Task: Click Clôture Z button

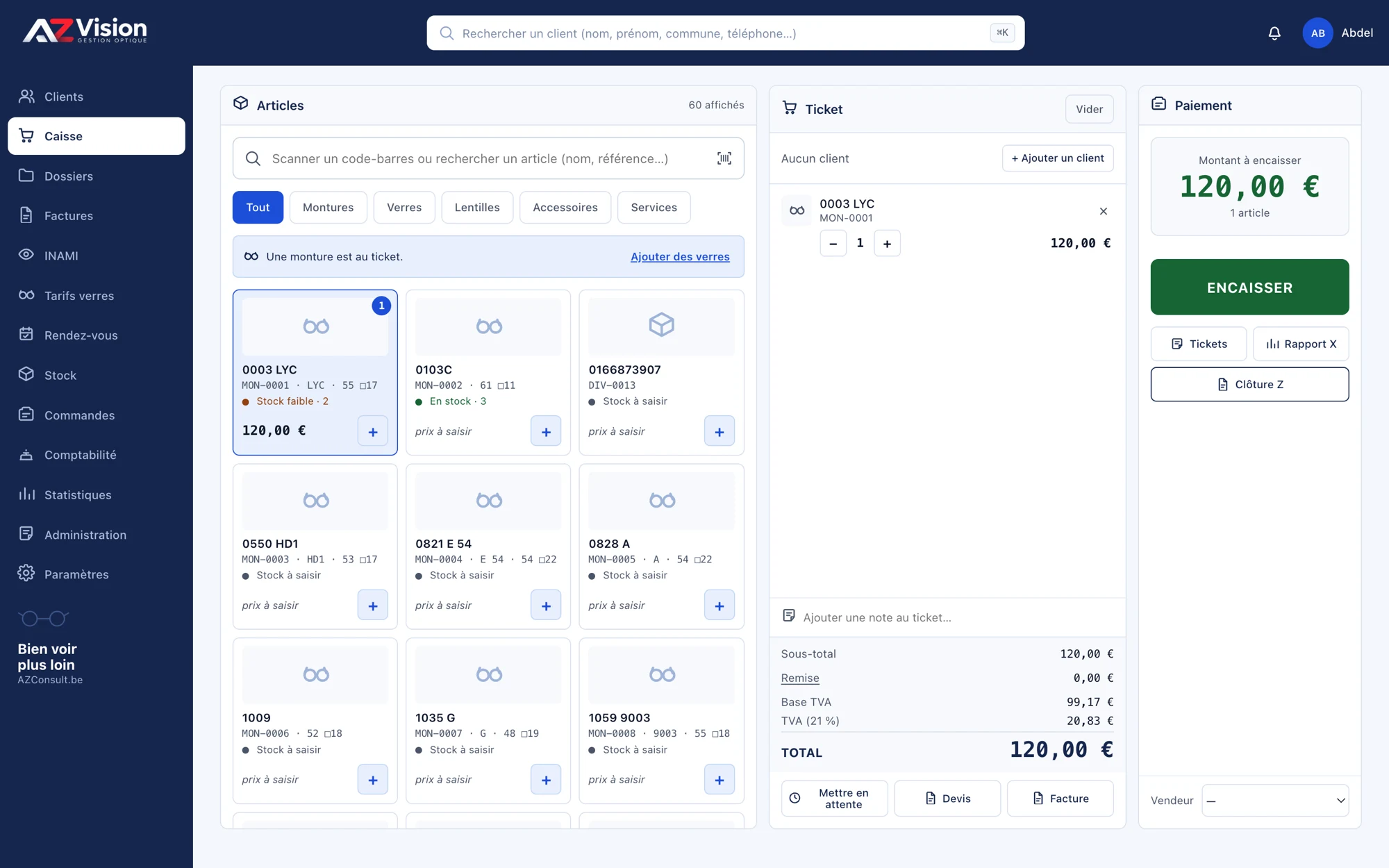Action: (1249, 384)
